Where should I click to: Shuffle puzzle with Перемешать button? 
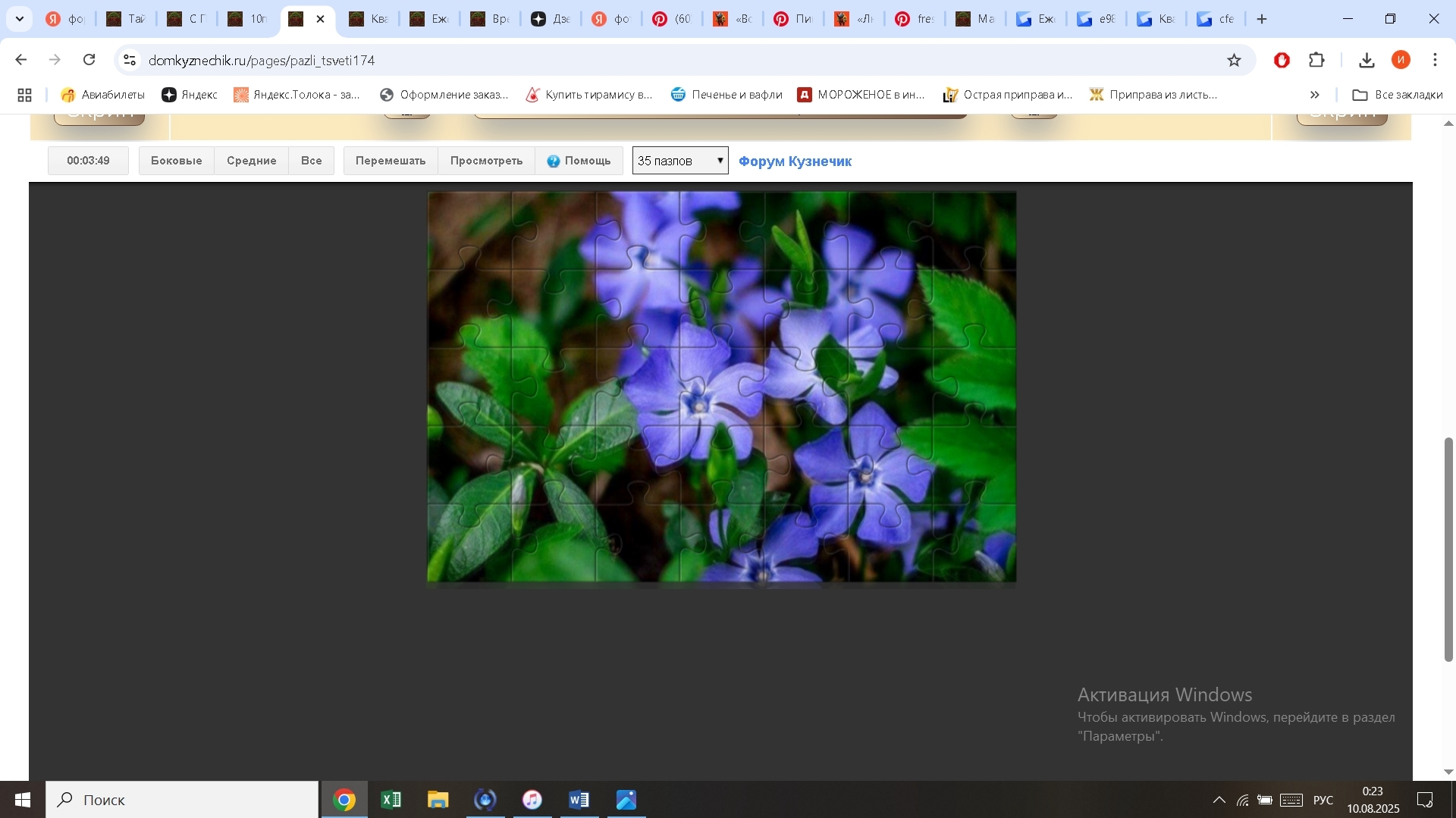pyautogui.click(x=391, y=161)
